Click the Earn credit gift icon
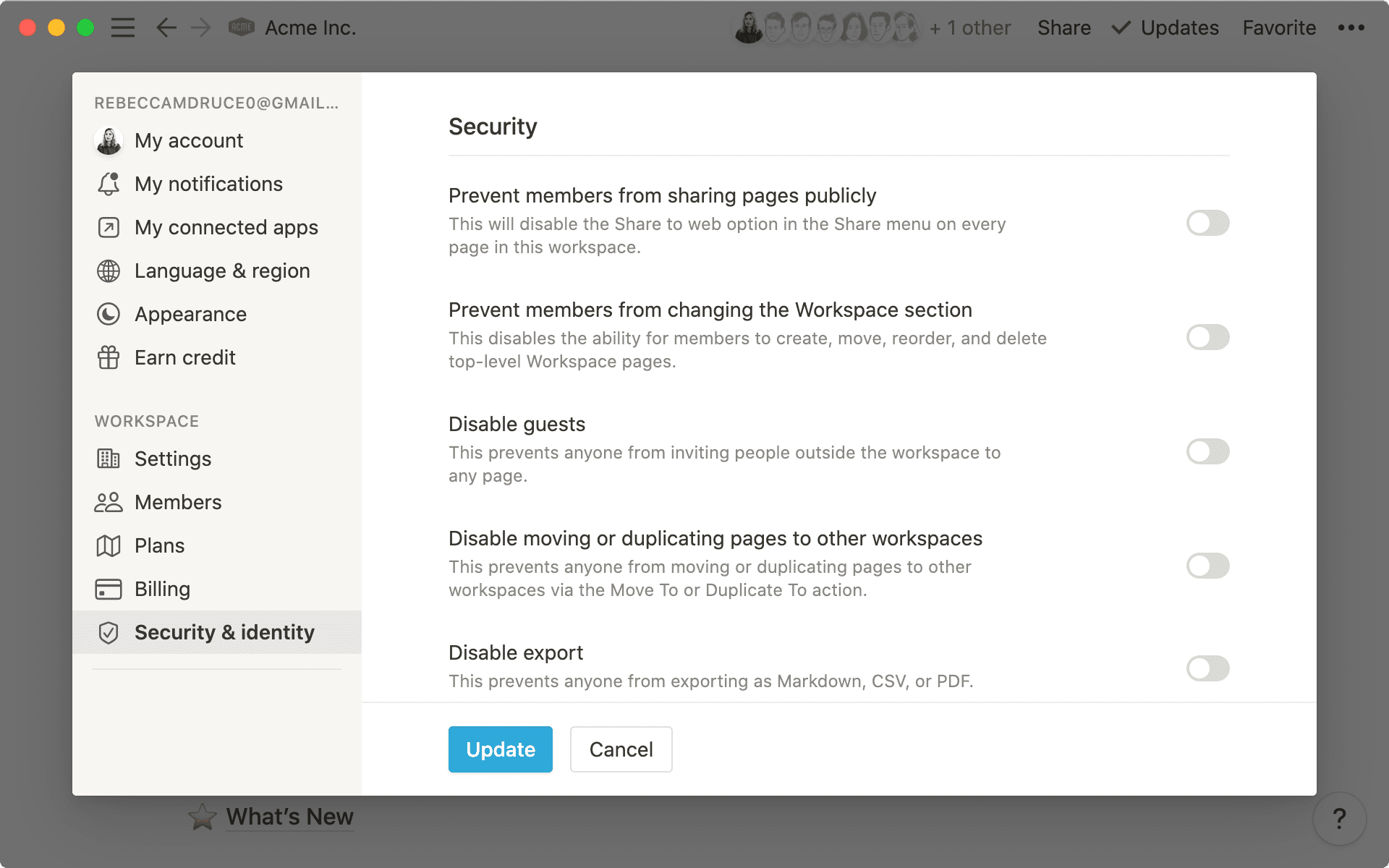 (x=108, y=358)
